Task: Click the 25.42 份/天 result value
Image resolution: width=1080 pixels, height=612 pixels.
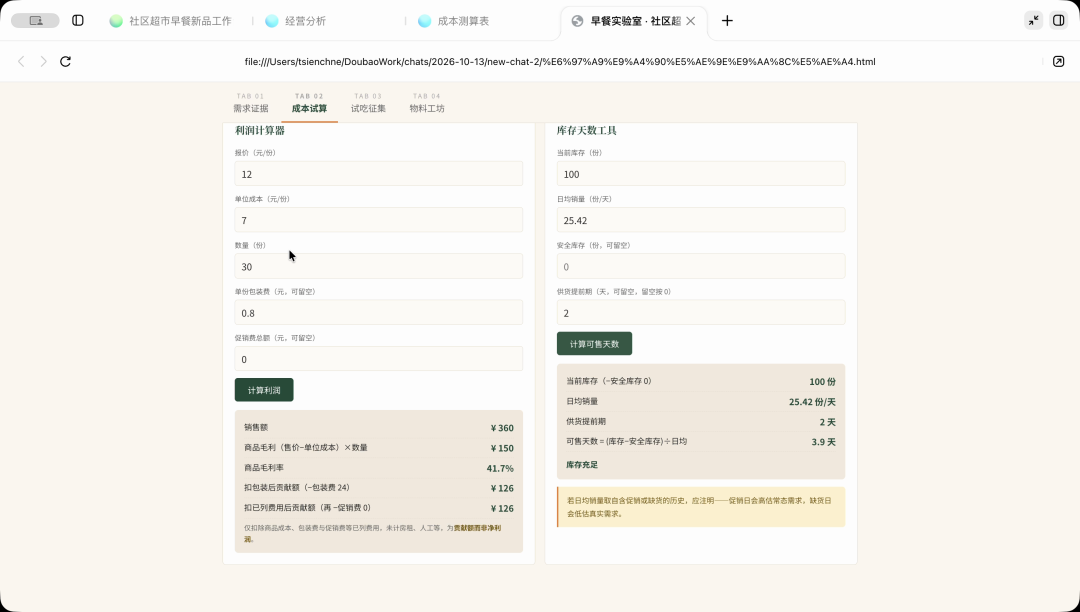Action: click(x=812, y=402)
